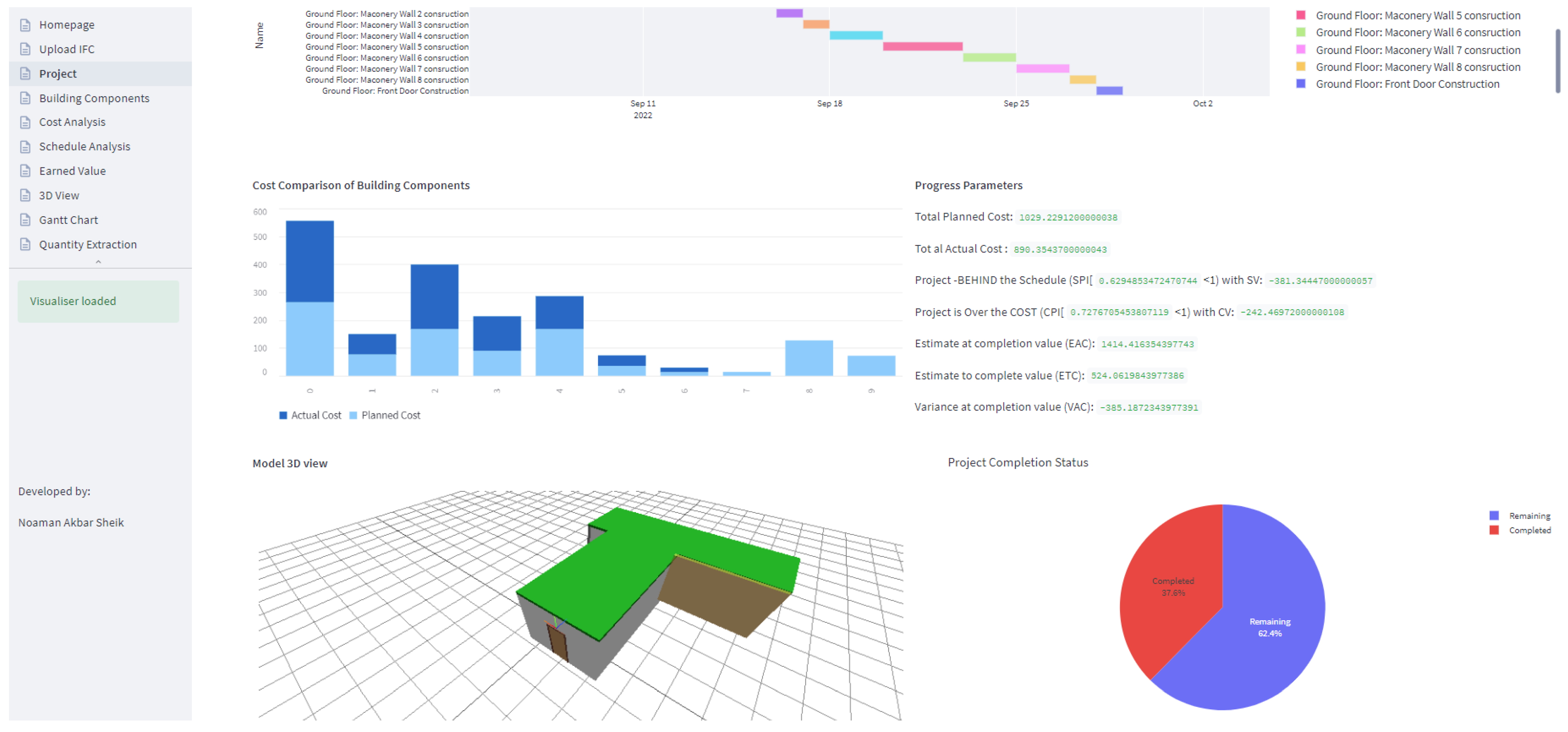Viewport: 1568px width, 732px height.
Task: Click the page icon next to Cost Analysis
Action: point(25,122)
